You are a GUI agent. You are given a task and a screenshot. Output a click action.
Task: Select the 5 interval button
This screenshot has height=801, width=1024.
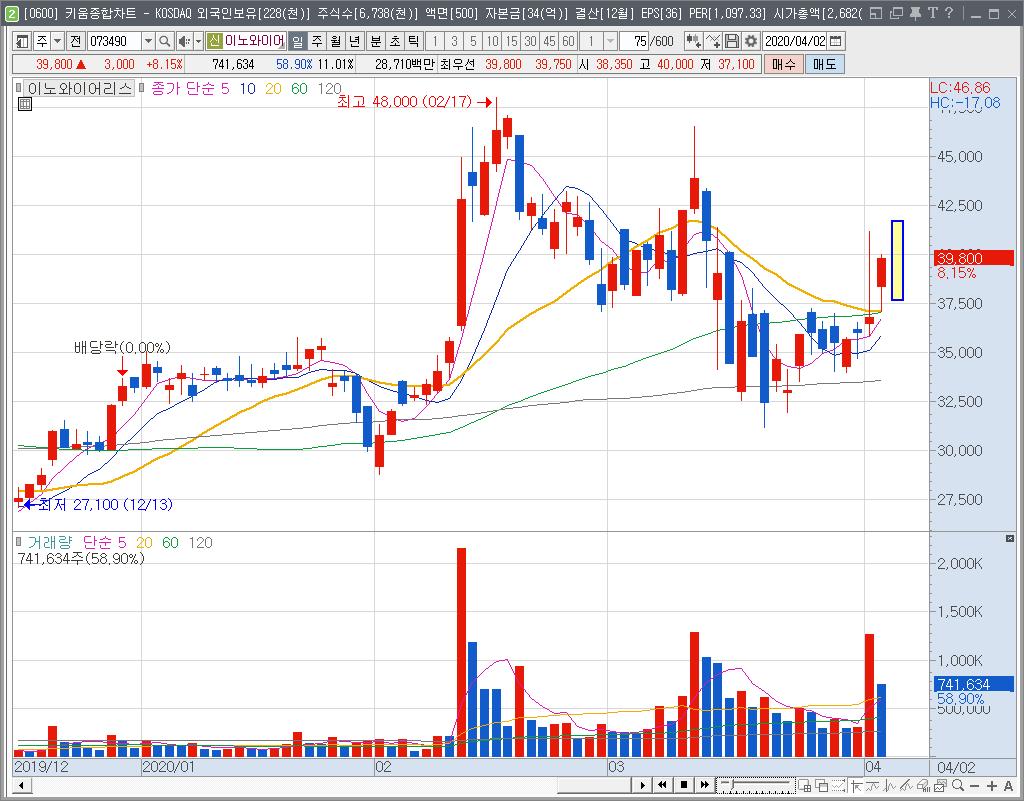tap(473, 41)
